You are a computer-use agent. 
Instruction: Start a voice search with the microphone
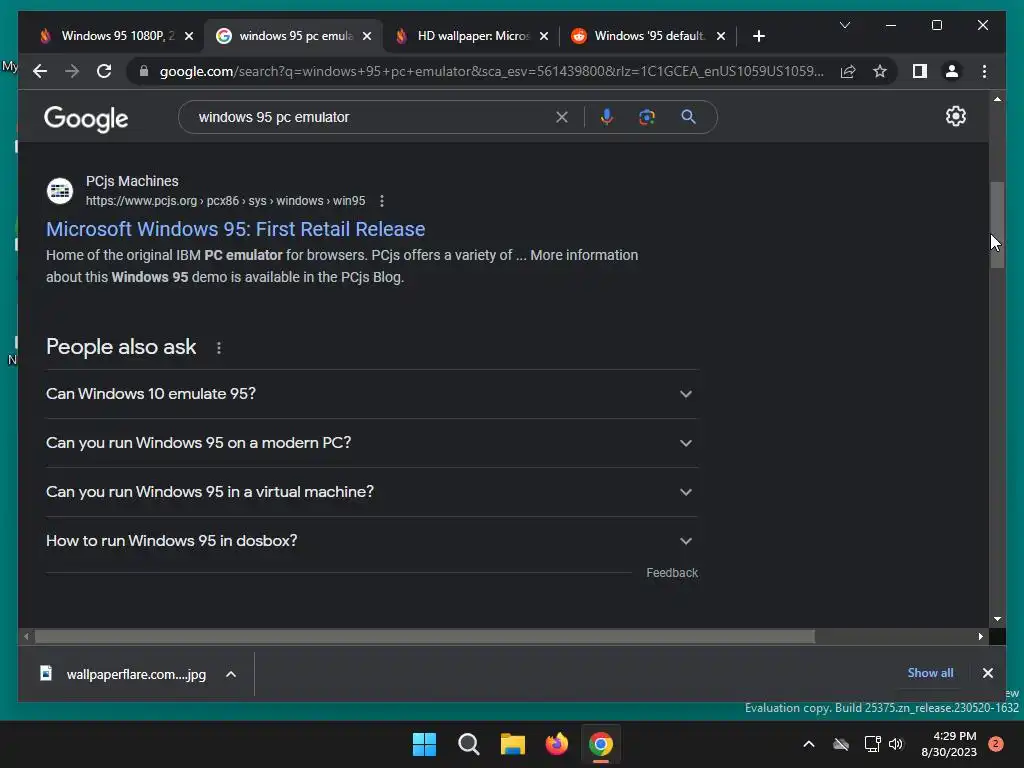[x=607, y=117]
